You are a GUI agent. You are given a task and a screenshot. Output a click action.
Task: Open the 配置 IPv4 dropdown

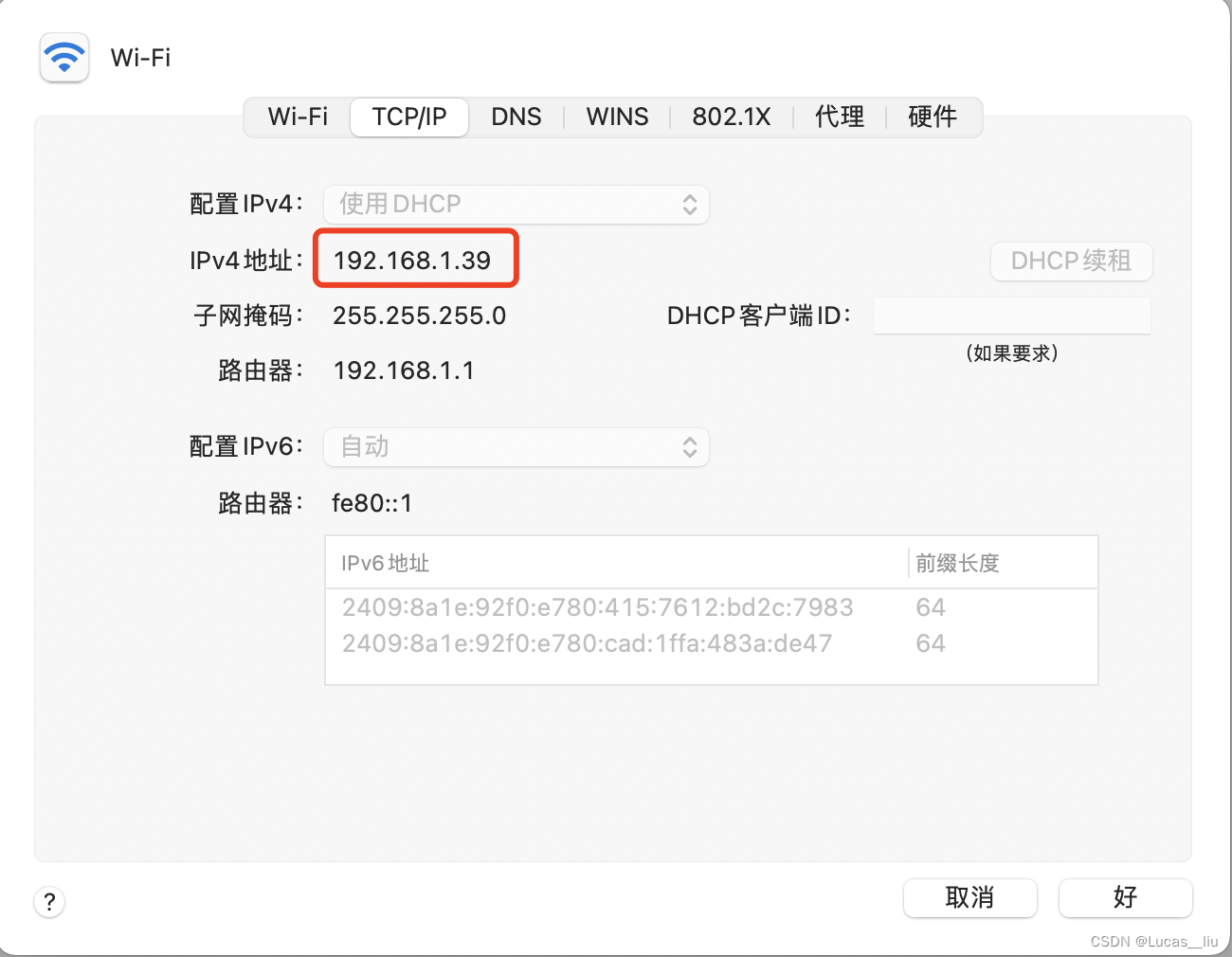[516, 205]
